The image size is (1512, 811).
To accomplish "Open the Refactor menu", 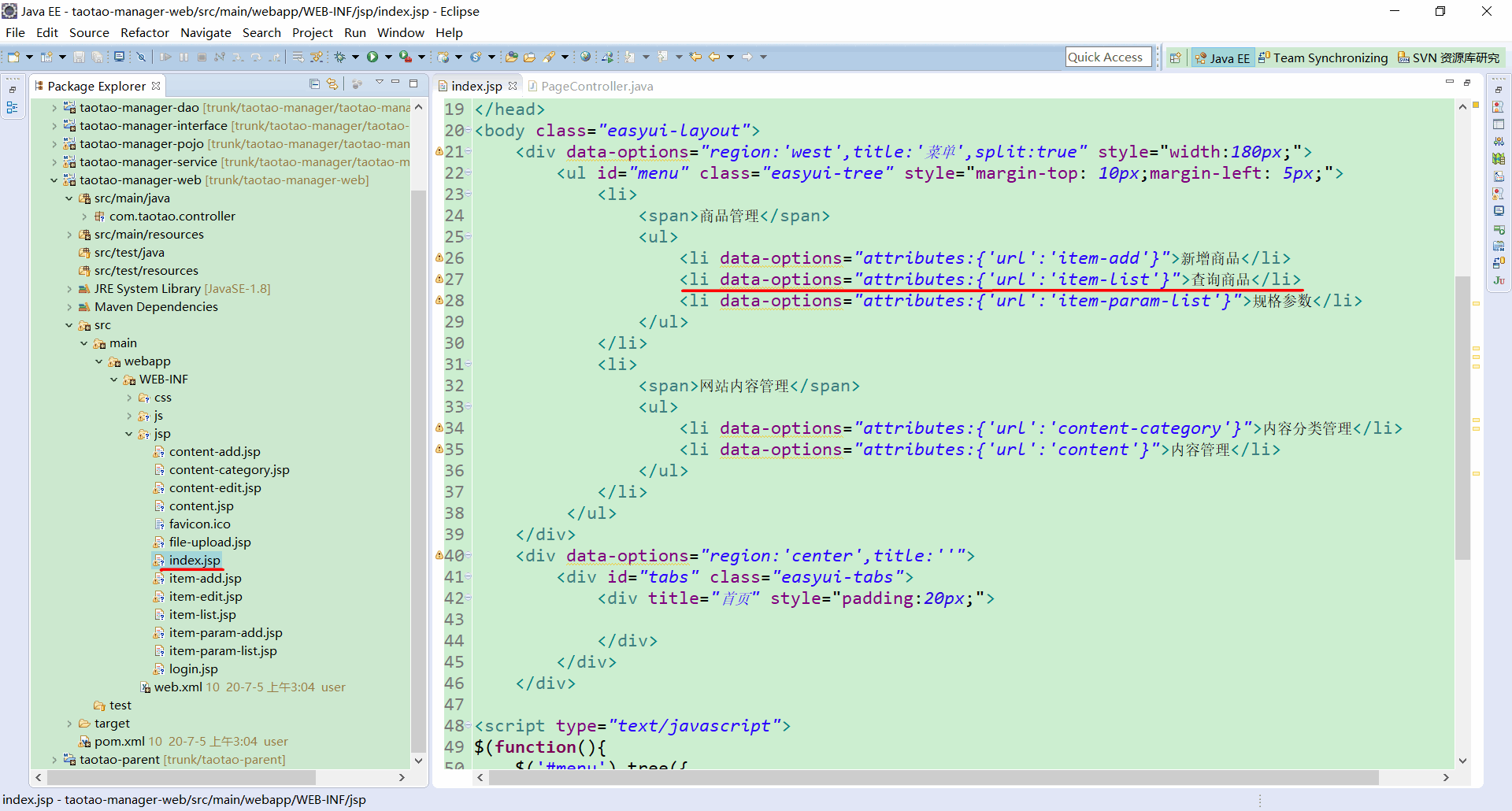I will coord(145,32).
